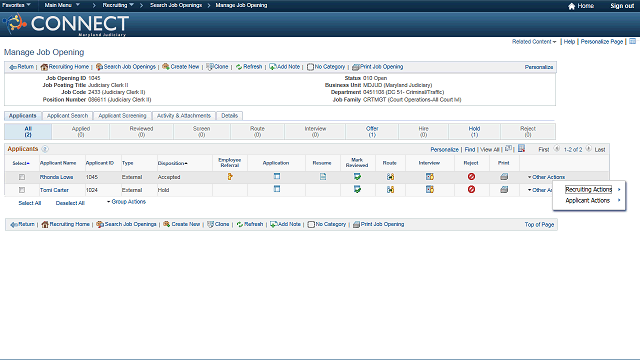640x360 pixels.
Task: Click Route icon for Rhonda Lowe
Action: 391,177
